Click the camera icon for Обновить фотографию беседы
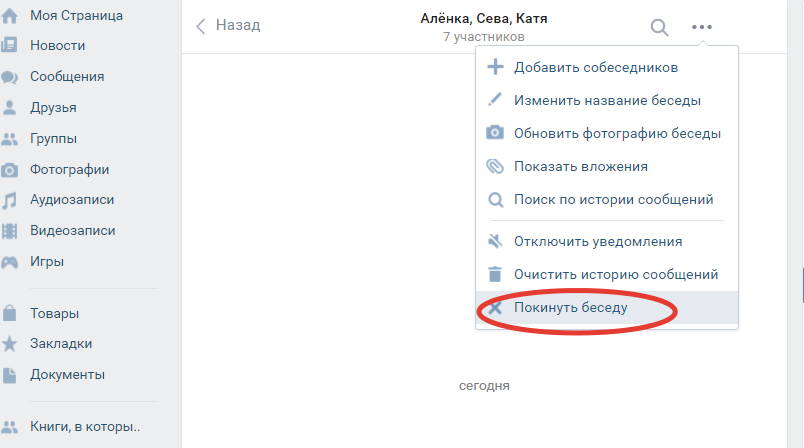 (494, 133)
